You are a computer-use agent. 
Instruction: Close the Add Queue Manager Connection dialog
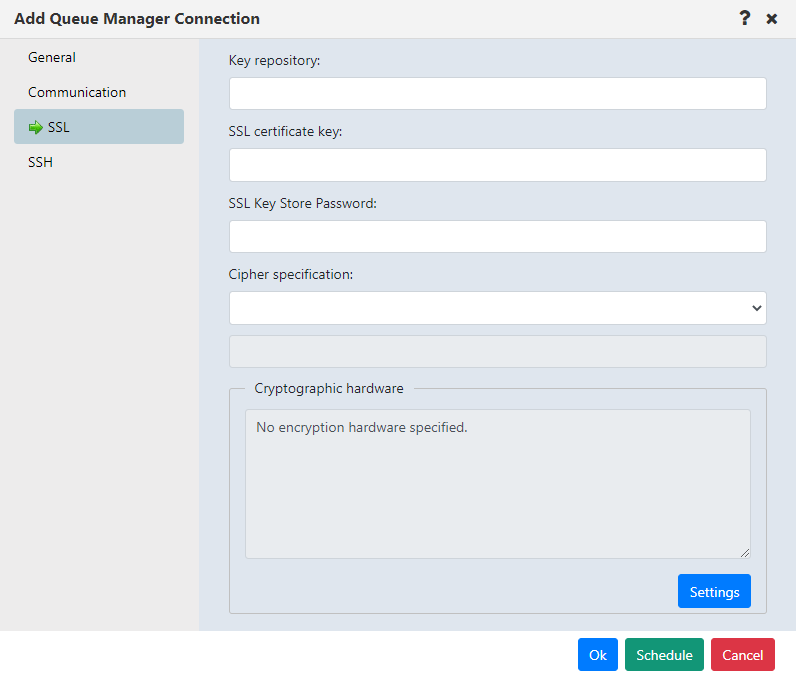click(x=772, y=19)
